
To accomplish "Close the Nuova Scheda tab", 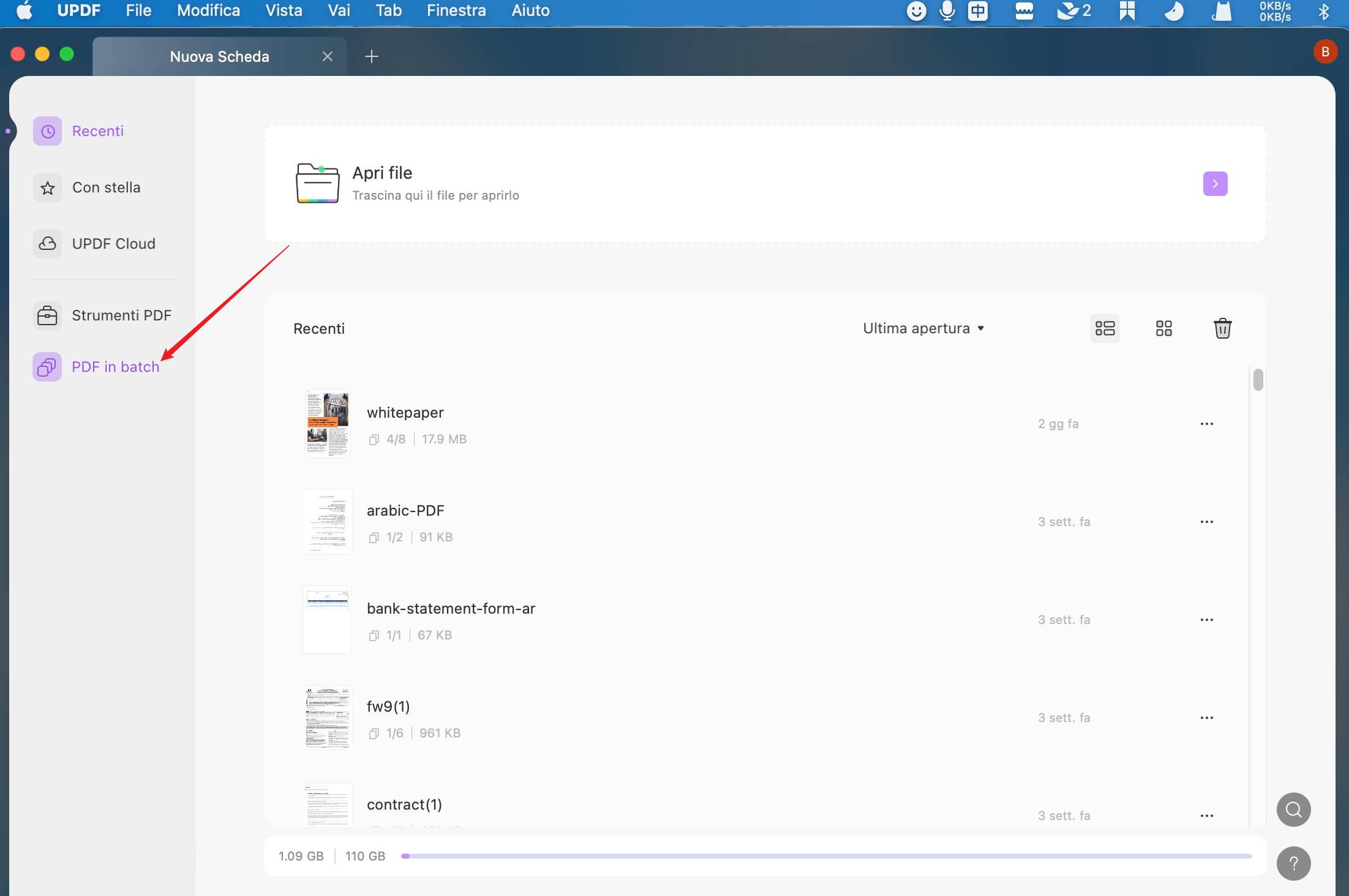I will (x=328, y=56).
